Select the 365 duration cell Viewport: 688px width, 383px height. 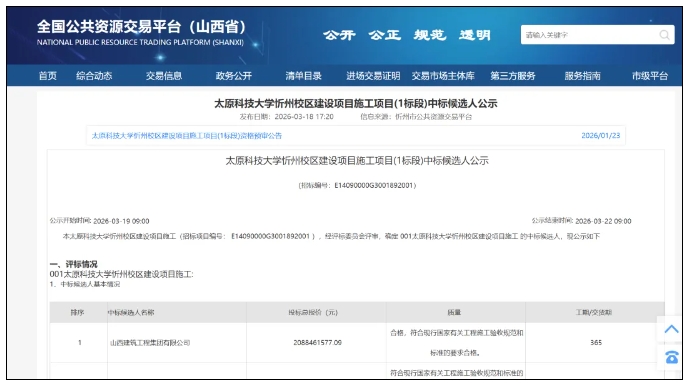[596, 343]
